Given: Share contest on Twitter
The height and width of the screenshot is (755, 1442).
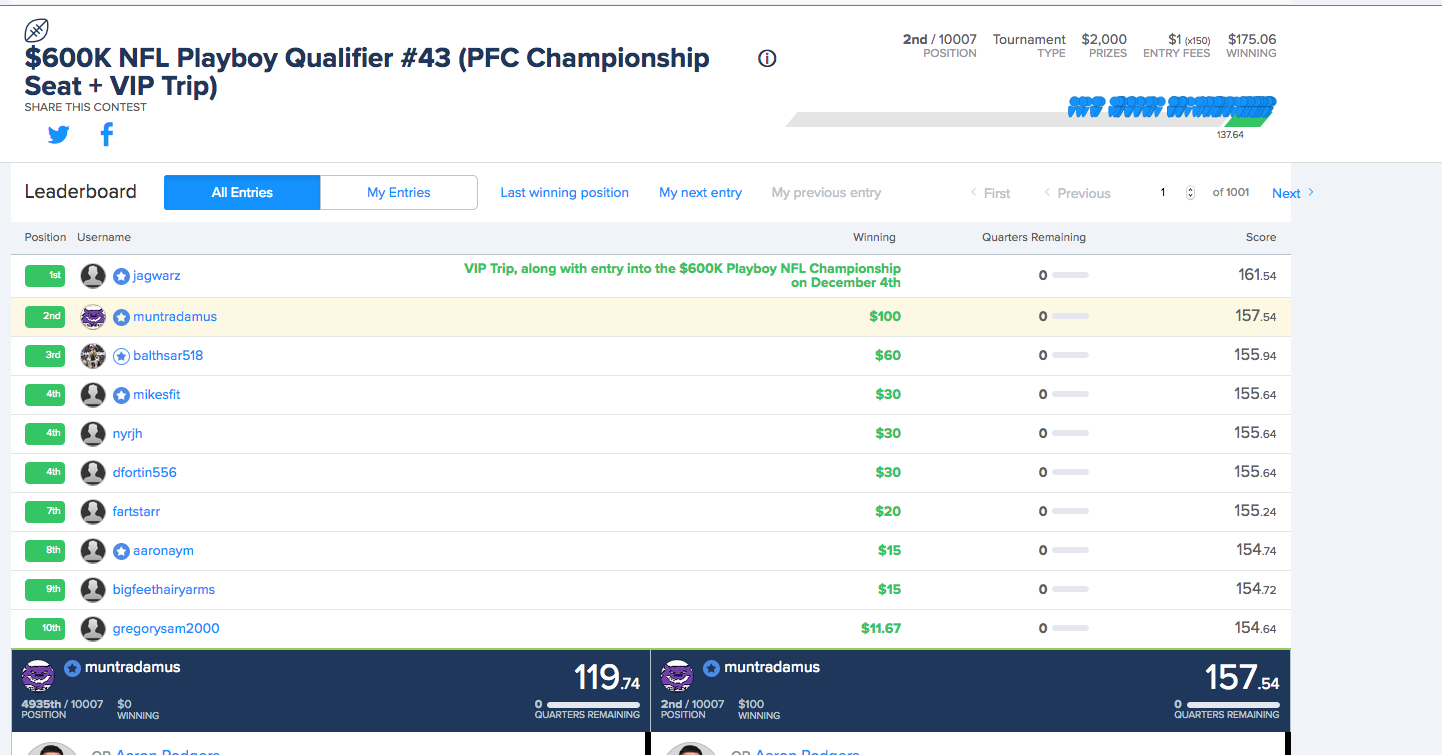Looking at the screenshot, I should click(x=59, y=134).
